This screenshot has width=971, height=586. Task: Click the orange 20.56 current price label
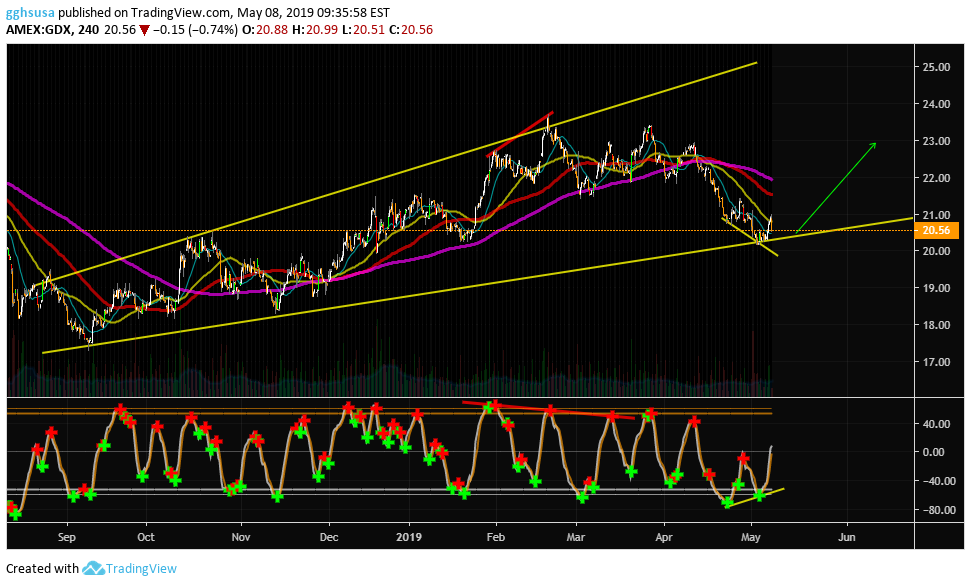click(936, 230)
